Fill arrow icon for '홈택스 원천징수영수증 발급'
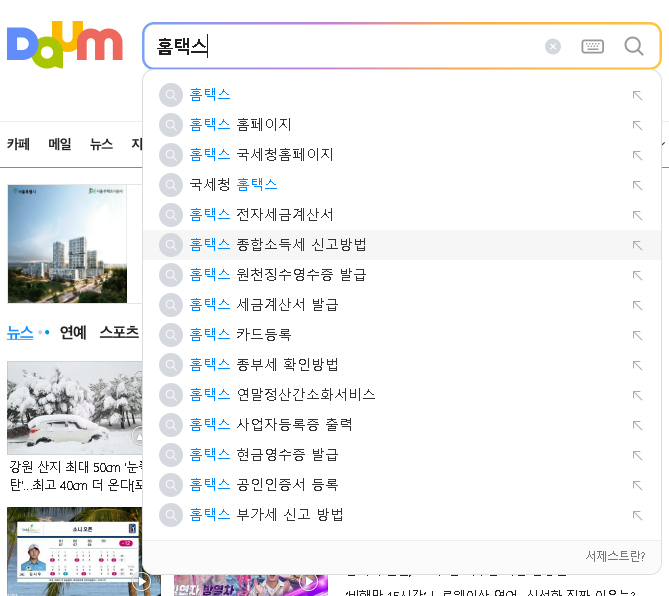This screenshot has width=669, height=596. pos(637,276)
